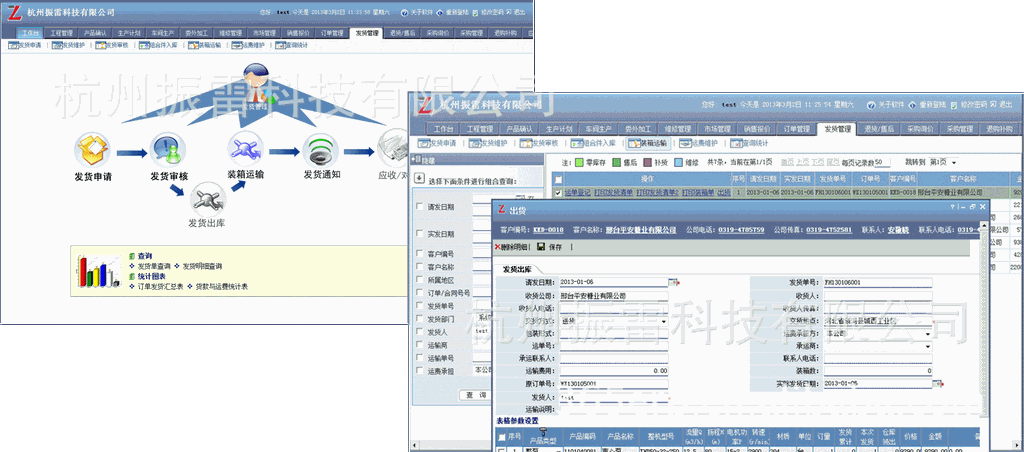
Task: Open the bar chart statistics icon in back window
Action: pos(99,270)
